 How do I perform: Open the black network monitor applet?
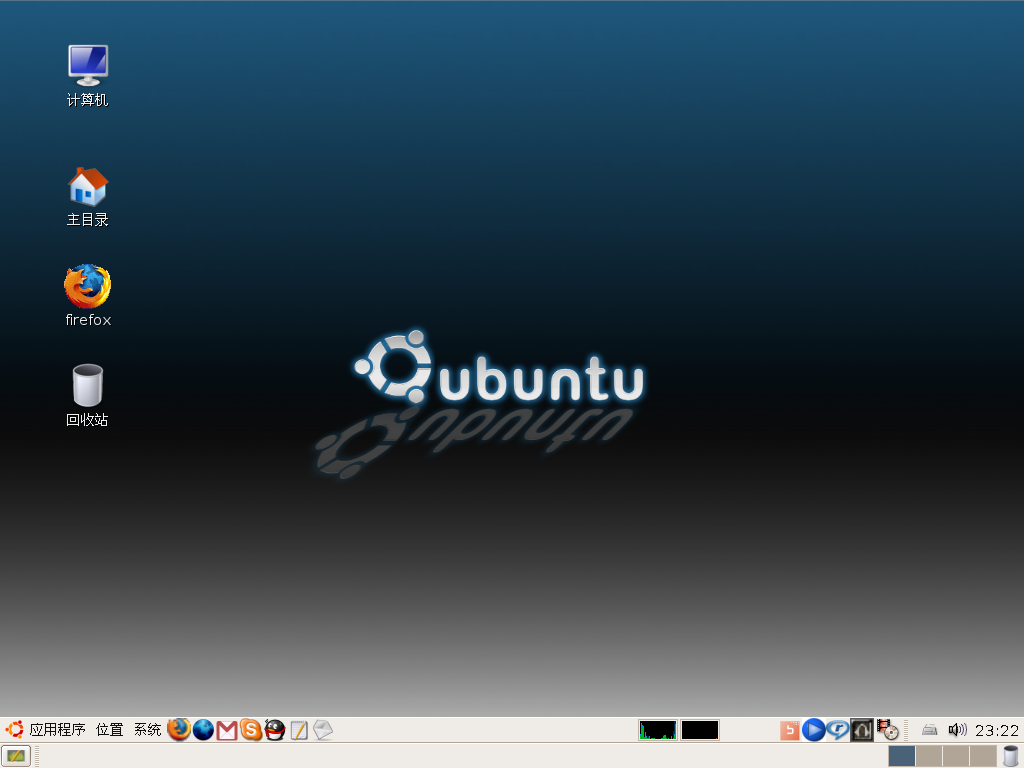699,730
